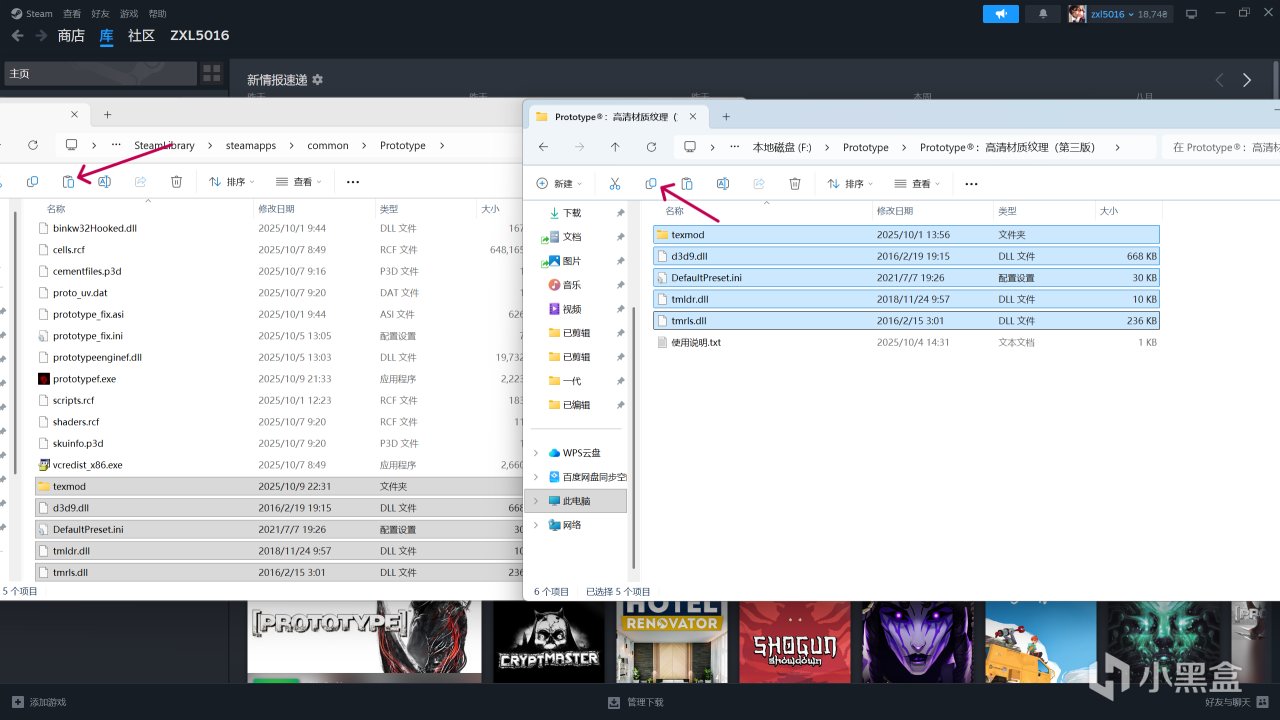Switch to the Steam 商店 tab

(x=71, y=36)
